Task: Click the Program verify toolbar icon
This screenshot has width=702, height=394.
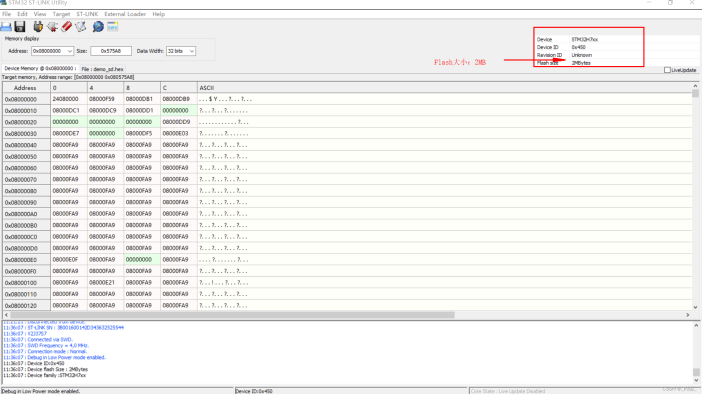Action: pos(81,27)
